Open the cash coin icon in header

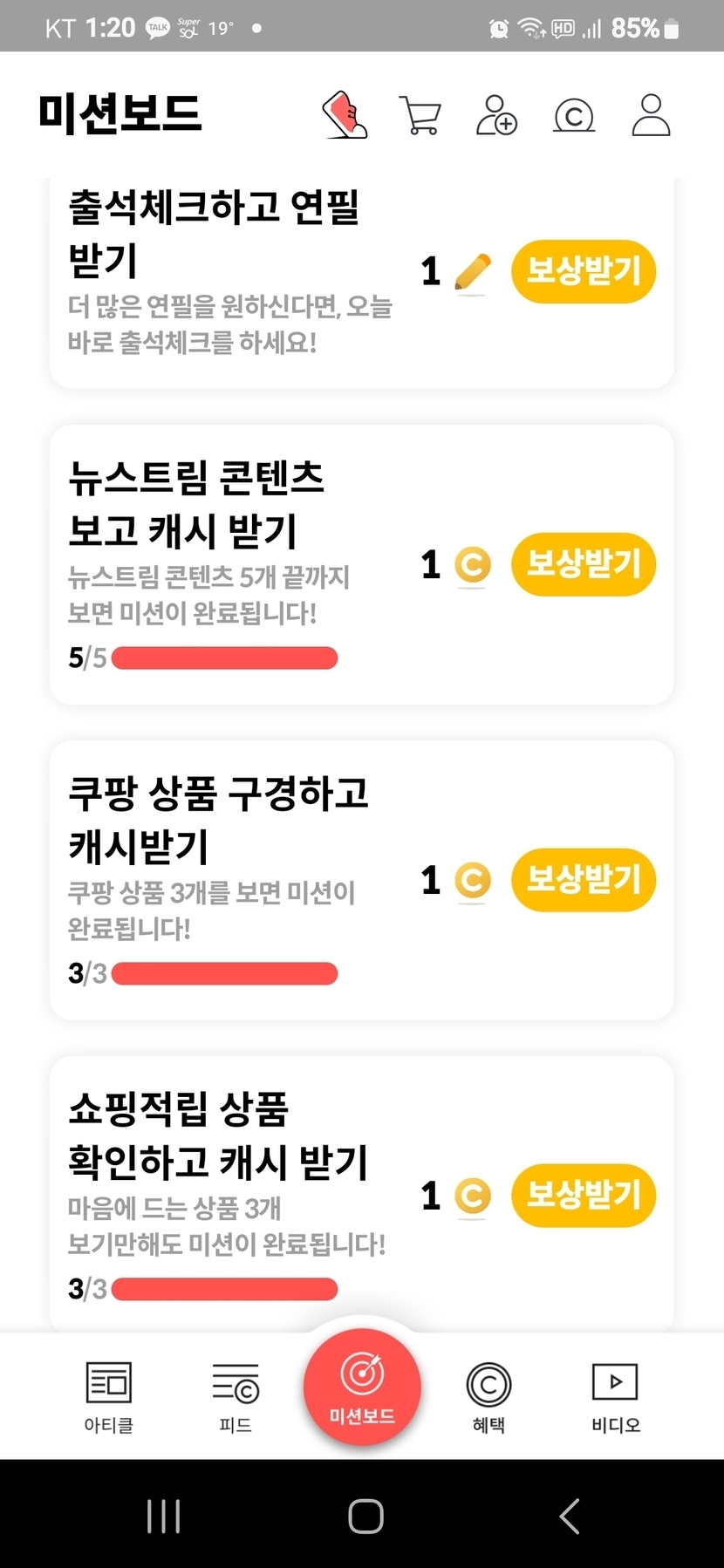coord(574,115)
